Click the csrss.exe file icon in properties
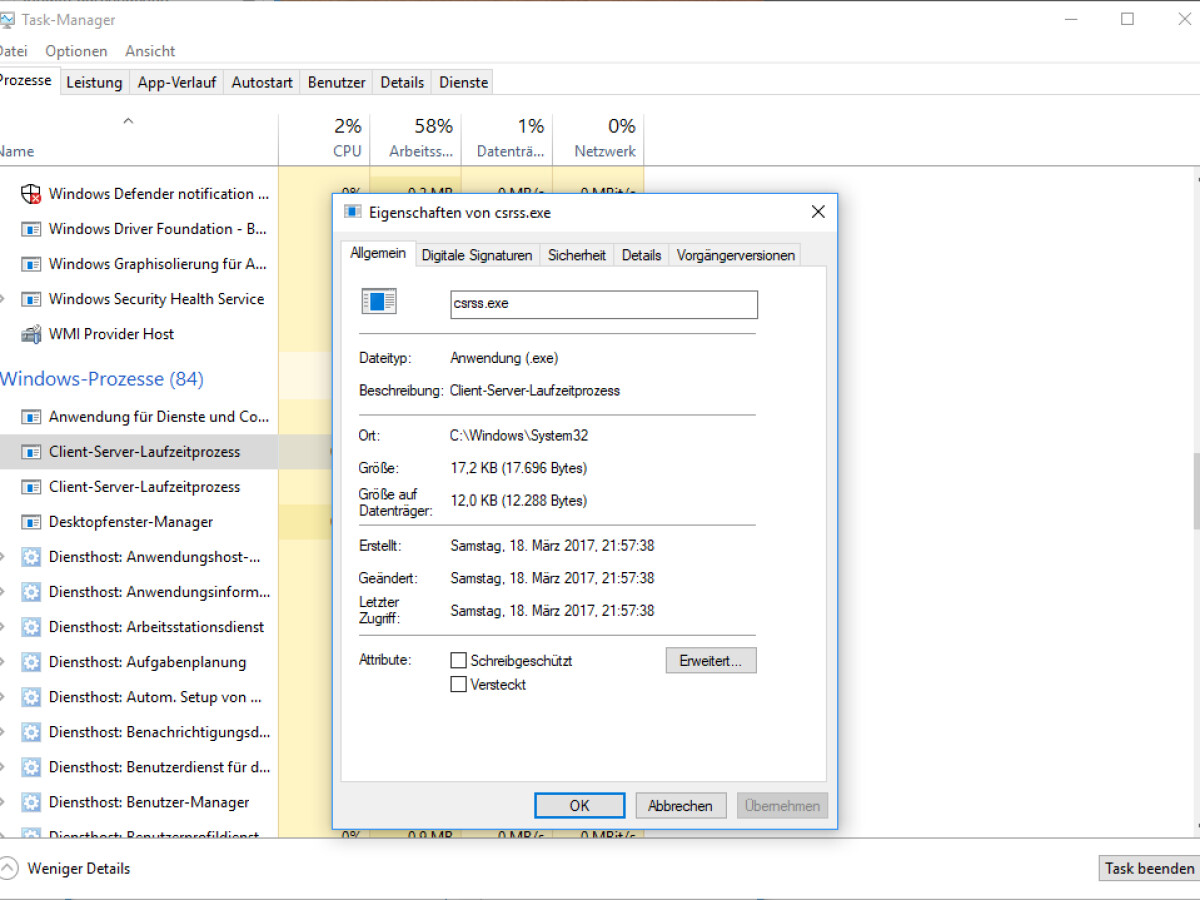 pos(379,302)
